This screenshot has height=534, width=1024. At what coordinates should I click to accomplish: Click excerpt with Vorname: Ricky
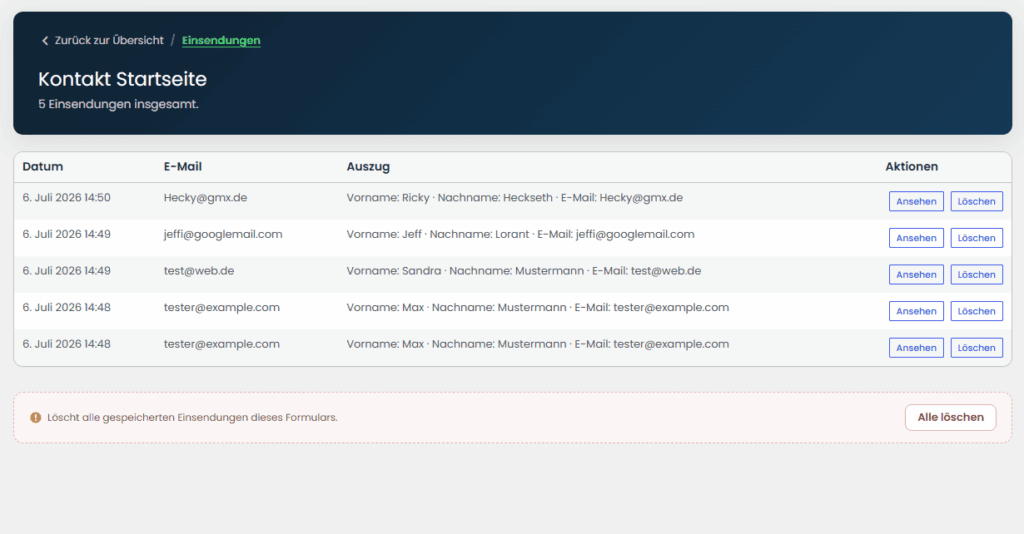(x=514, y=198)
